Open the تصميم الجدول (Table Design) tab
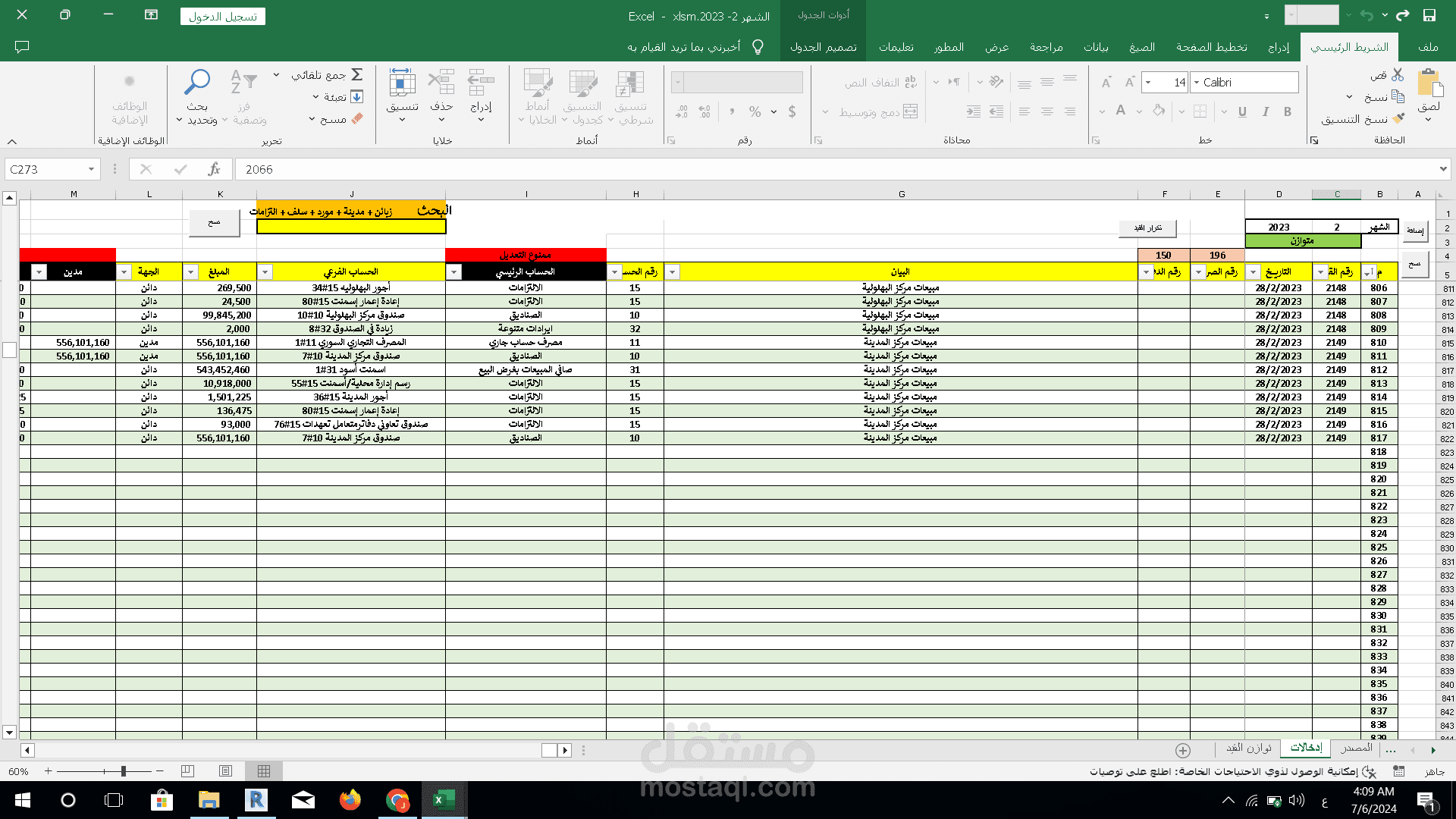The width and height of the screenshot is (1456, 819). [824, 47]
